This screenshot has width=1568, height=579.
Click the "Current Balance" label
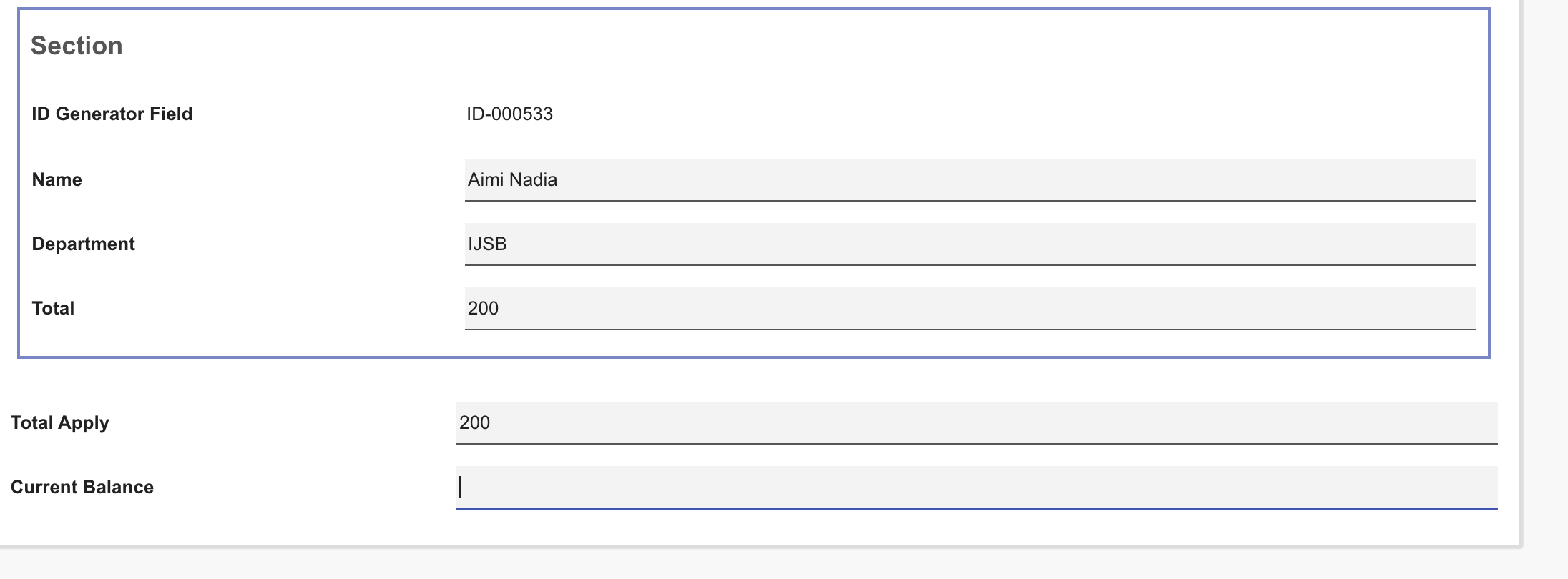pyautogui.click(x=82, y=487)
